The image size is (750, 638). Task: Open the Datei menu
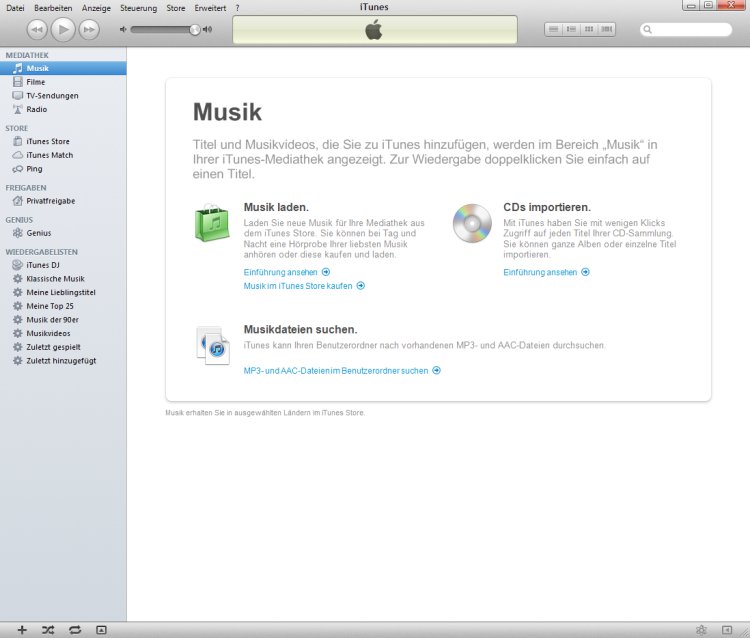tap(15, 8)
